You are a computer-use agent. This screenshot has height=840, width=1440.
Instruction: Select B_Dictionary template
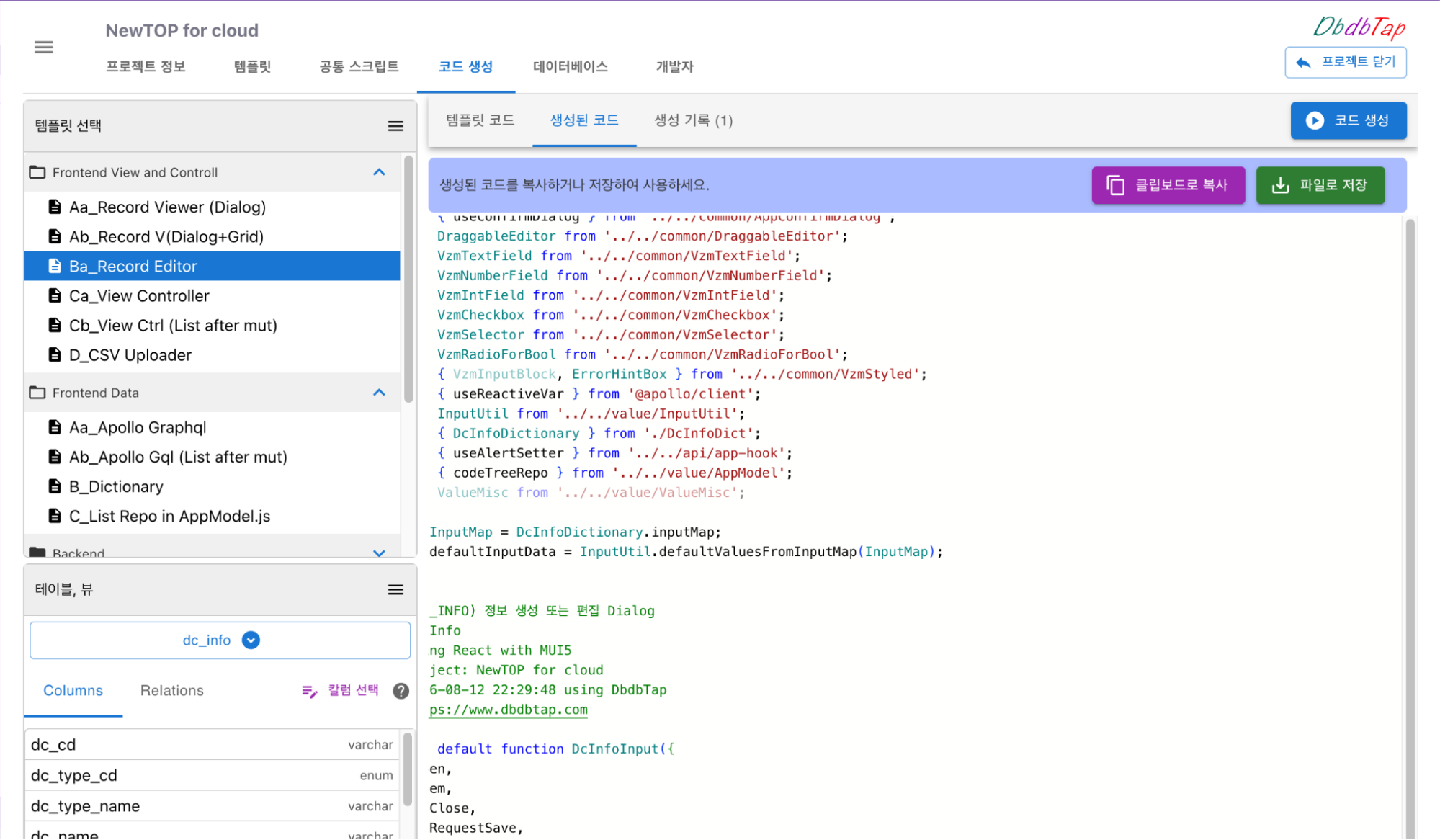(212, 487)
